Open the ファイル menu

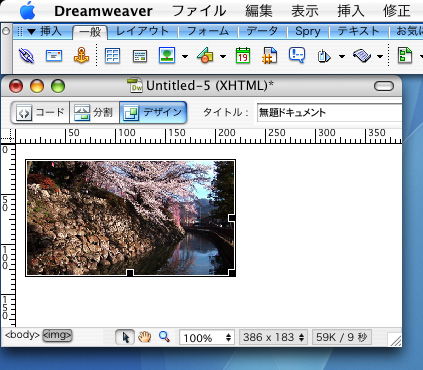point(199,11)
